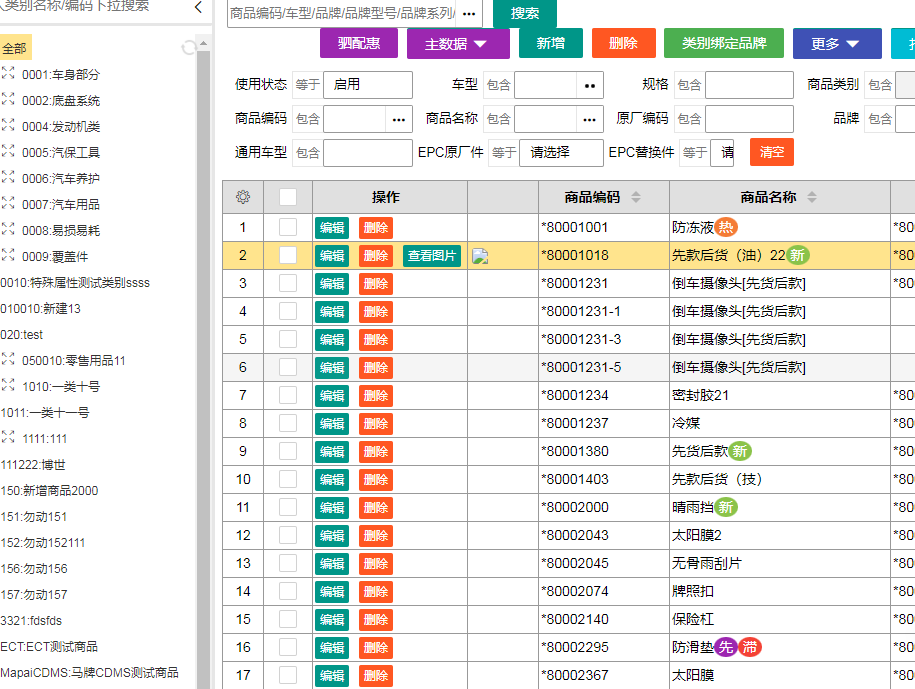915x689 pixels.
Task: Click the sort arrows on 商品名称 column
Action: tap(812, 197)
